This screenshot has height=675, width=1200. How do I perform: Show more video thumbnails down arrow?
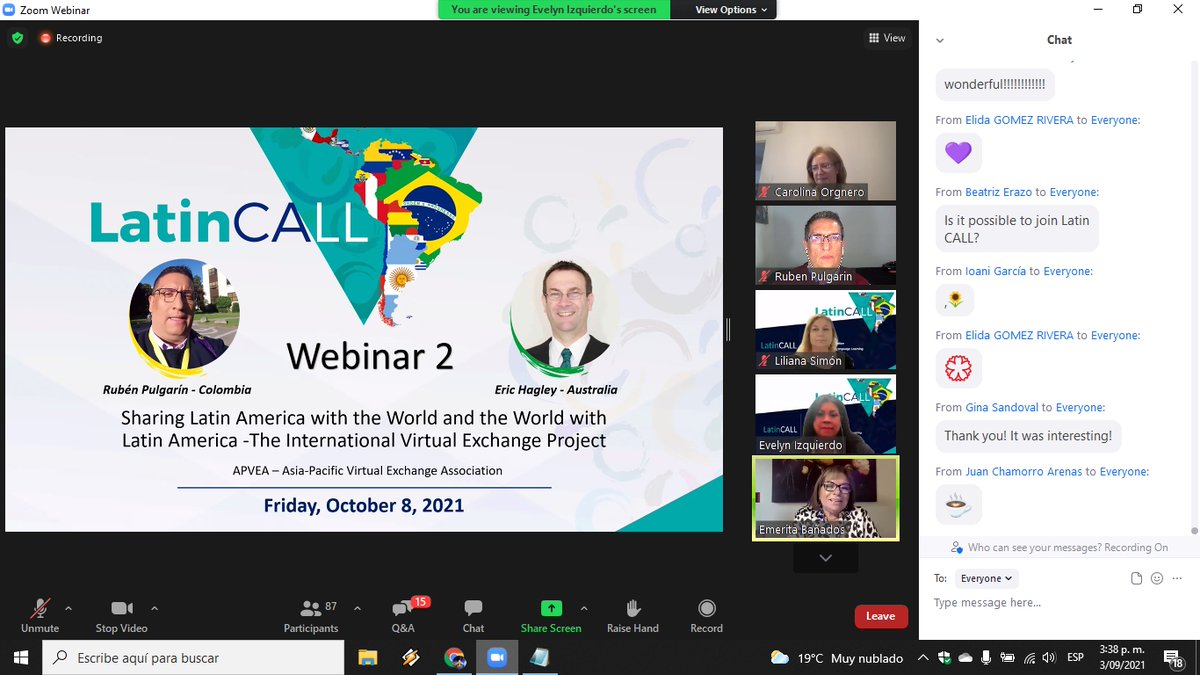tap(825, 558)
